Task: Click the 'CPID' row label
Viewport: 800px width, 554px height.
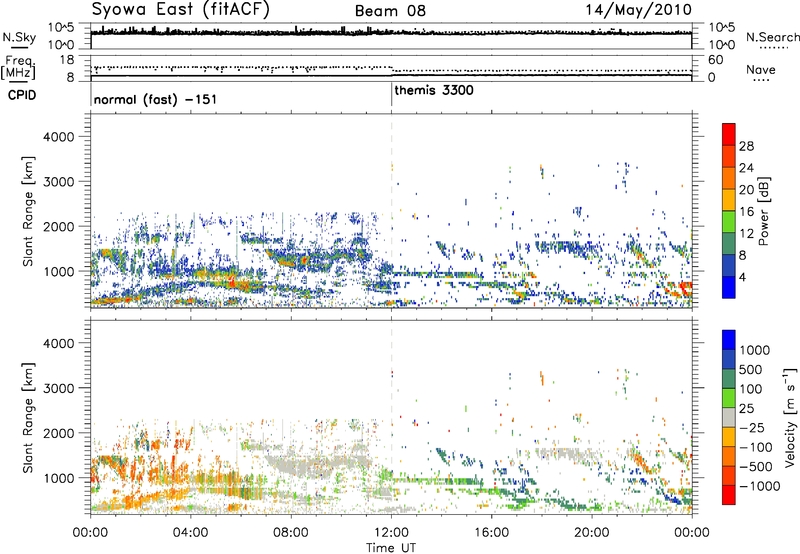Action: coord(22,95)
